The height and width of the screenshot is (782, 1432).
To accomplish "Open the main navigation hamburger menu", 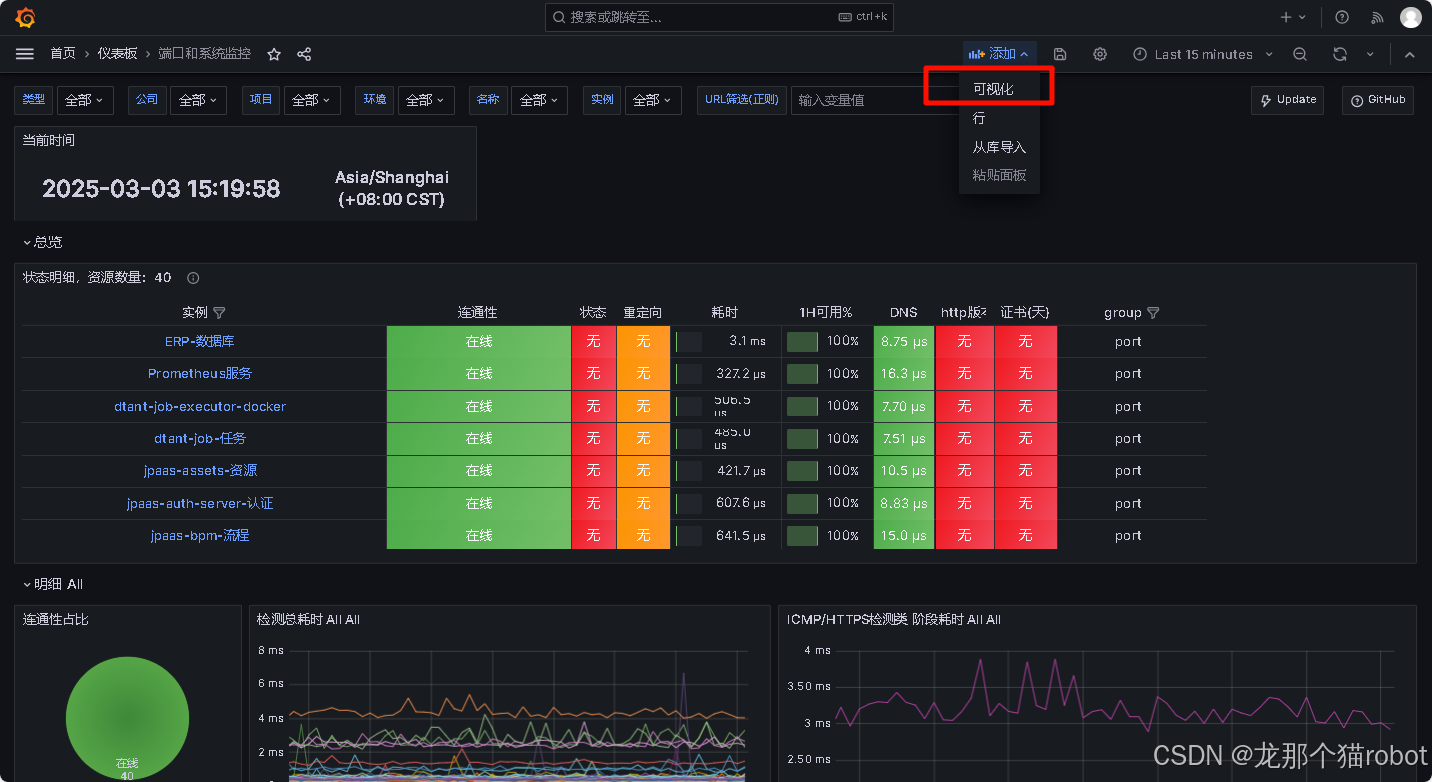I will [x=24, y=54].
